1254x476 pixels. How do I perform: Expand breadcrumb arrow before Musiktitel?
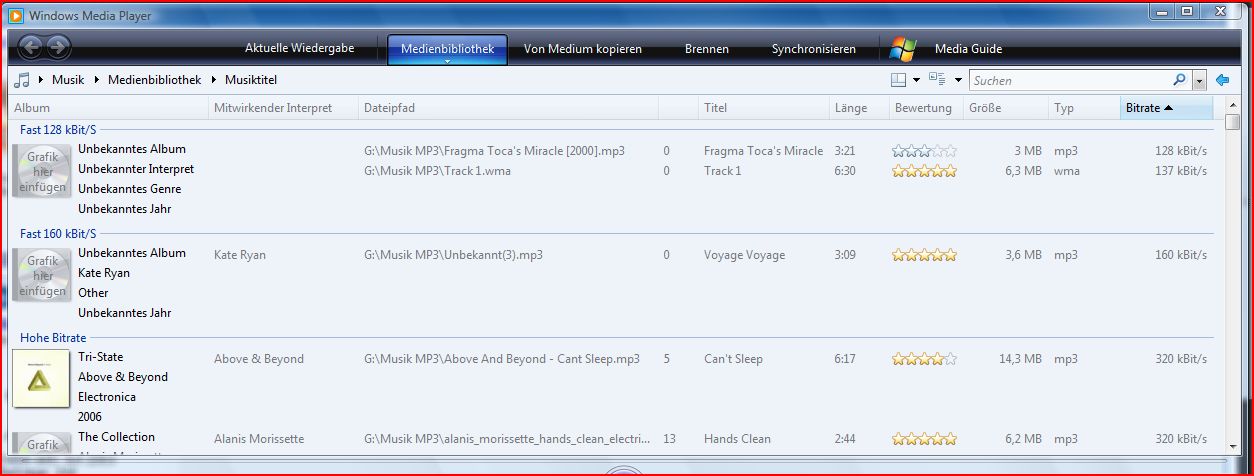coord(213,80)
